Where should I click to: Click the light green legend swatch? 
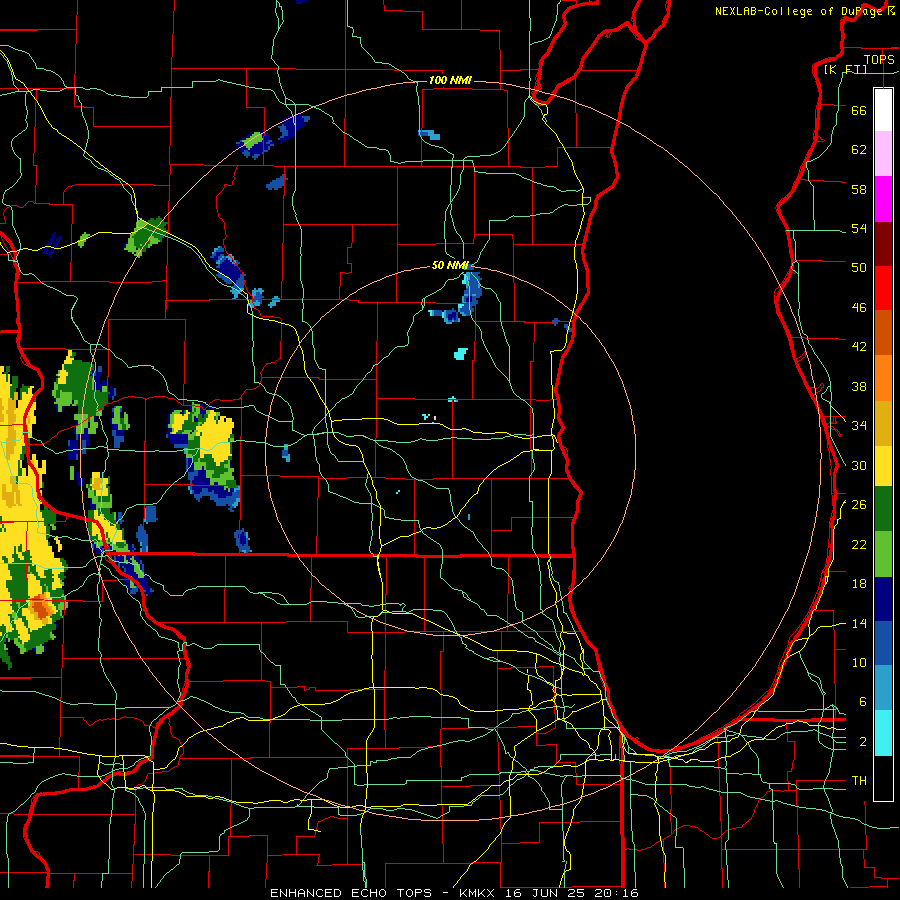click(x=883, y=554)
